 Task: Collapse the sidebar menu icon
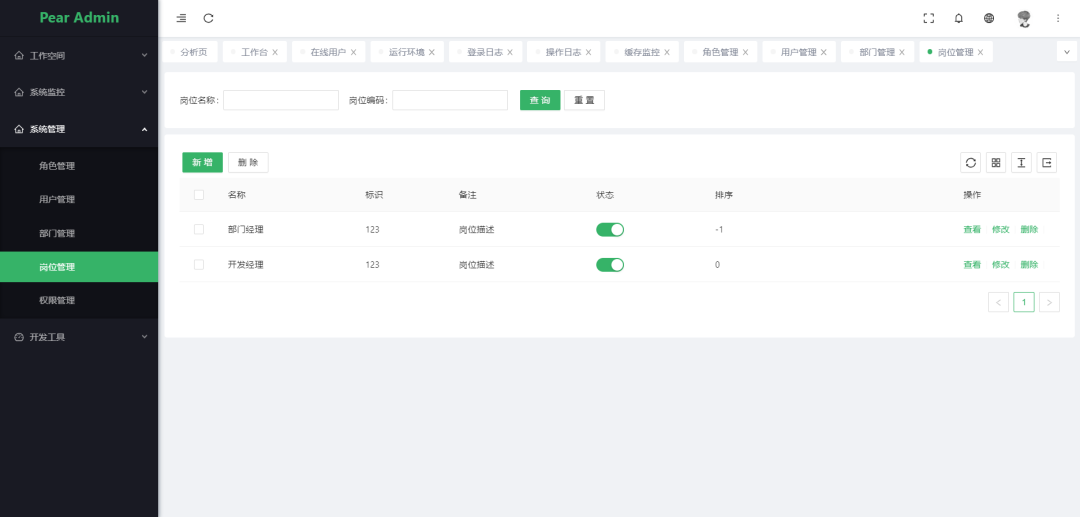[181, 18]
